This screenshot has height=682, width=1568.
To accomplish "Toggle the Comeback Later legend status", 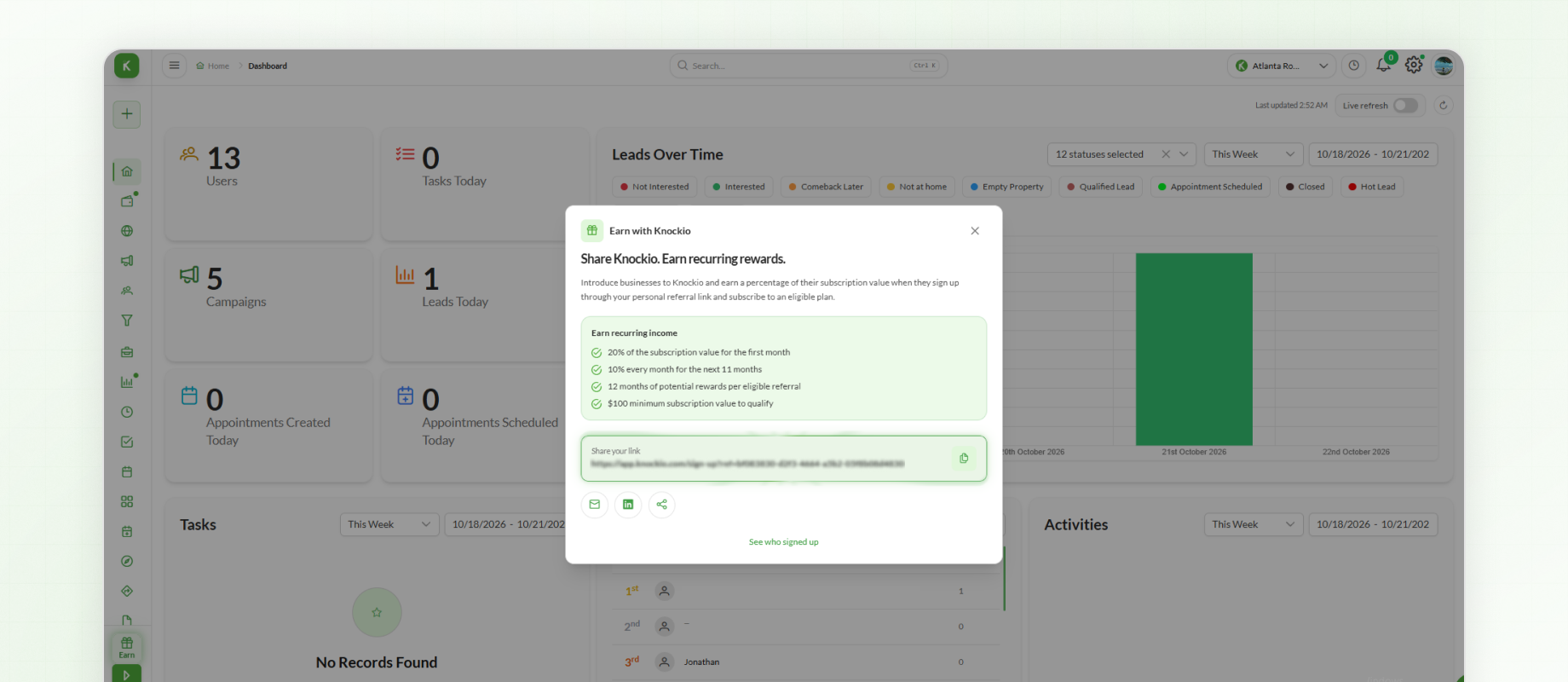I will coord(826,187).
